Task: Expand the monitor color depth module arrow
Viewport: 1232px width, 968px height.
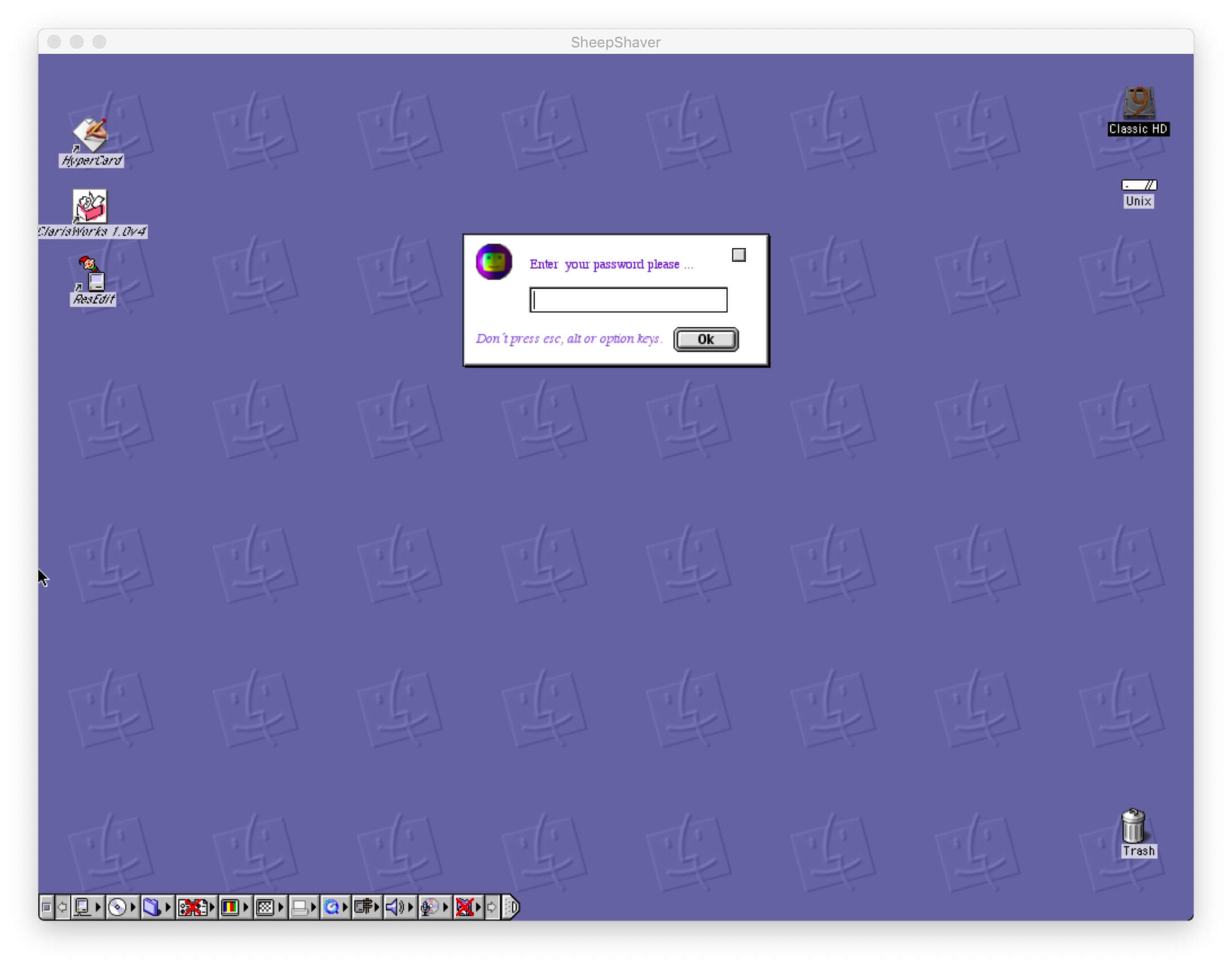Action: pyautogui.click(x=245, y=907)
